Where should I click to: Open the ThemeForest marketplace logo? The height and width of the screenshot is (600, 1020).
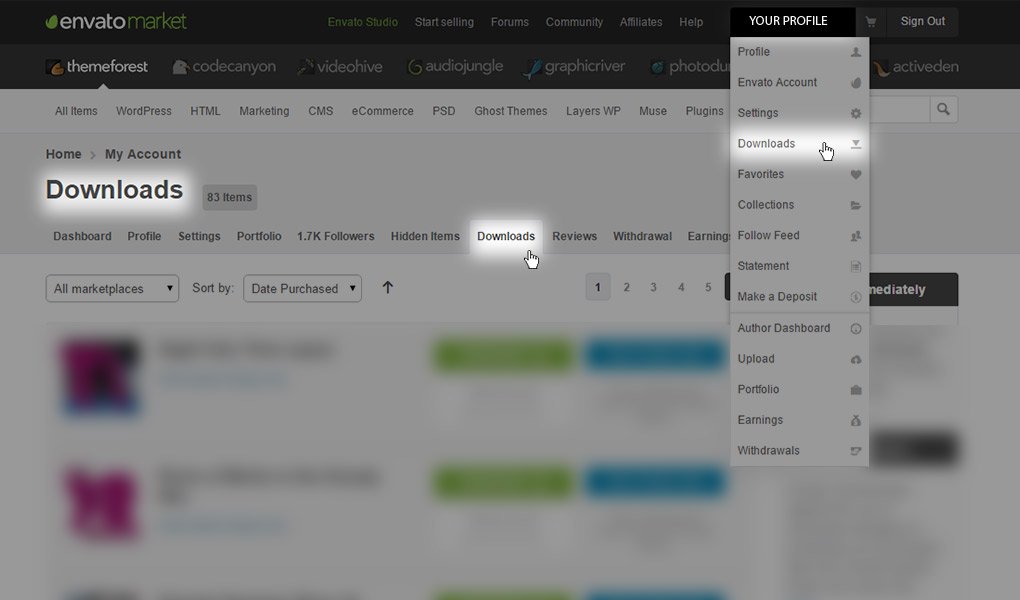point(97,67)
